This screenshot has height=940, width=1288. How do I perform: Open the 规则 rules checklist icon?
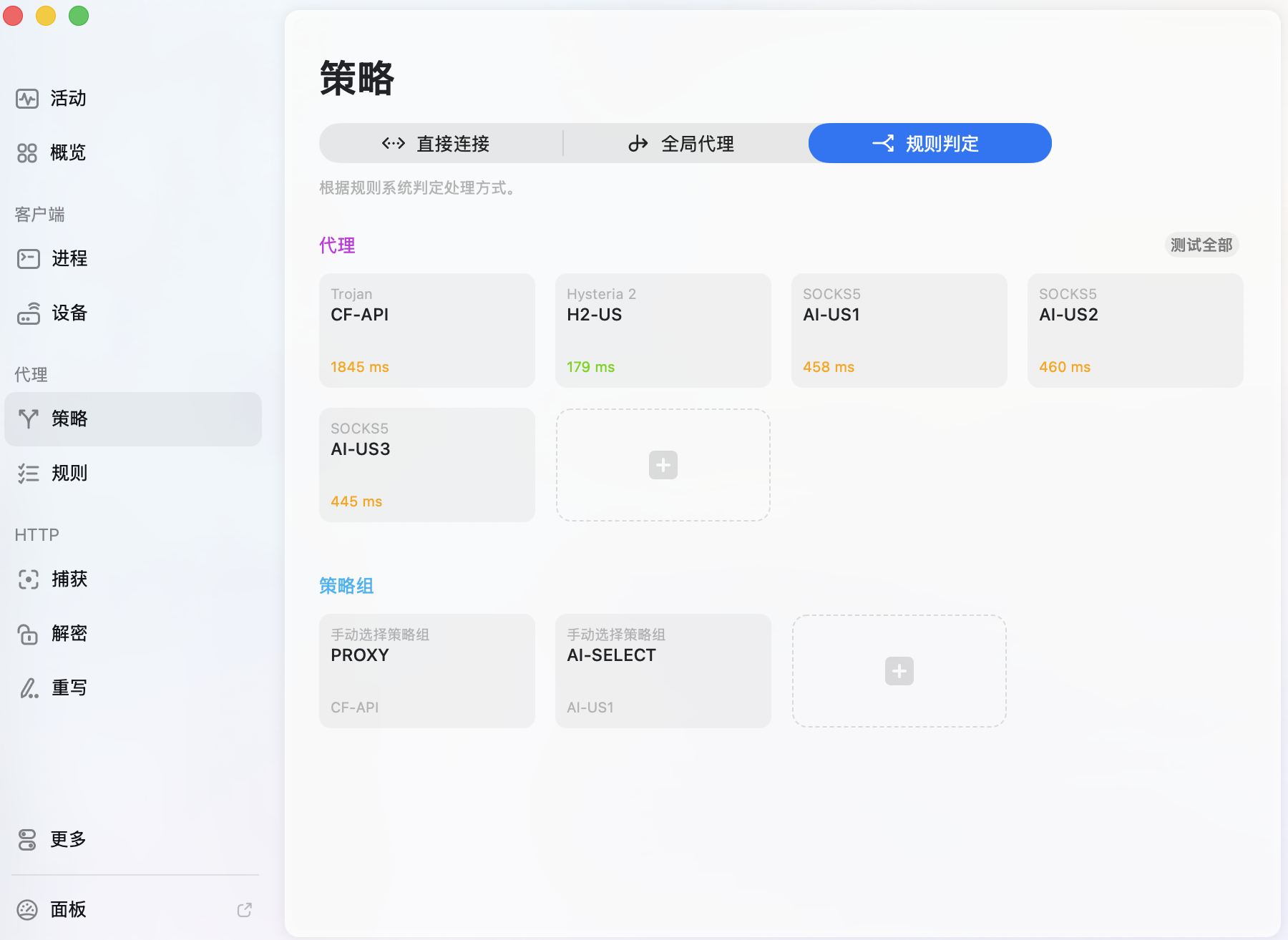[x=29, y=474]
